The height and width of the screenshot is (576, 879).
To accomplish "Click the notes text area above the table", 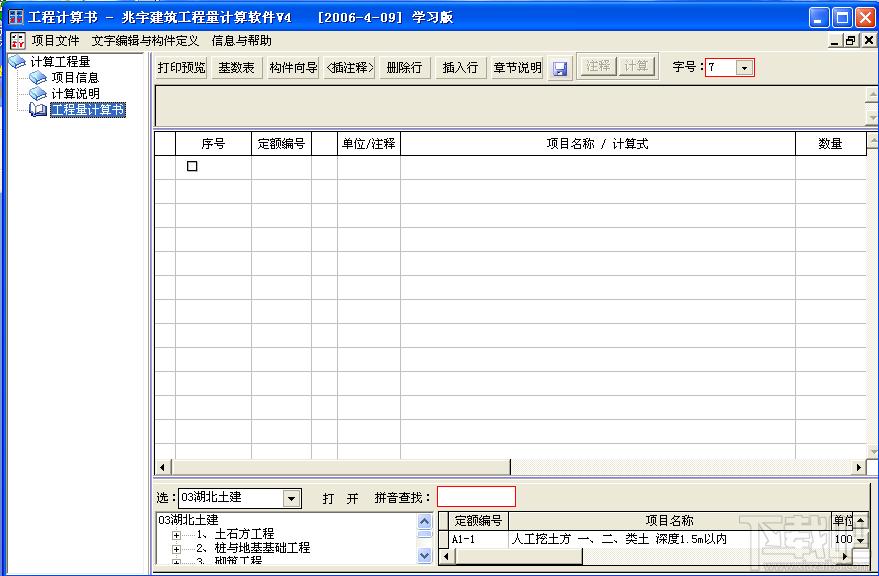I will point(510,106).
